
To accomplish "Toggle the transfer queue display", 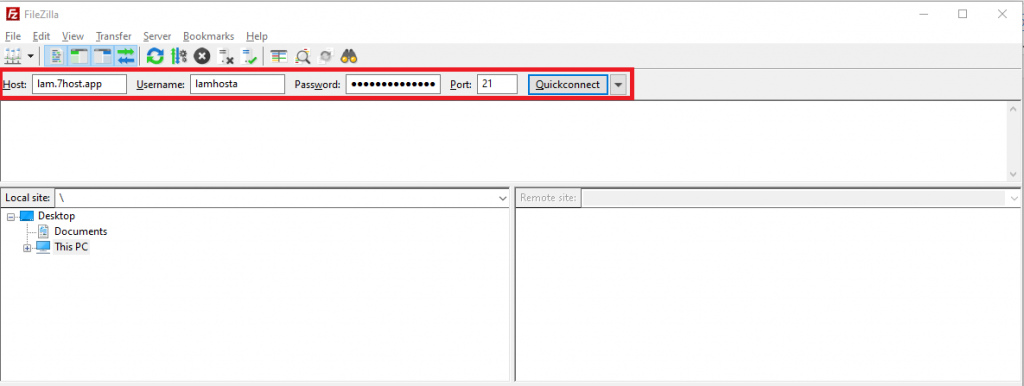I will tap(125, 56).
